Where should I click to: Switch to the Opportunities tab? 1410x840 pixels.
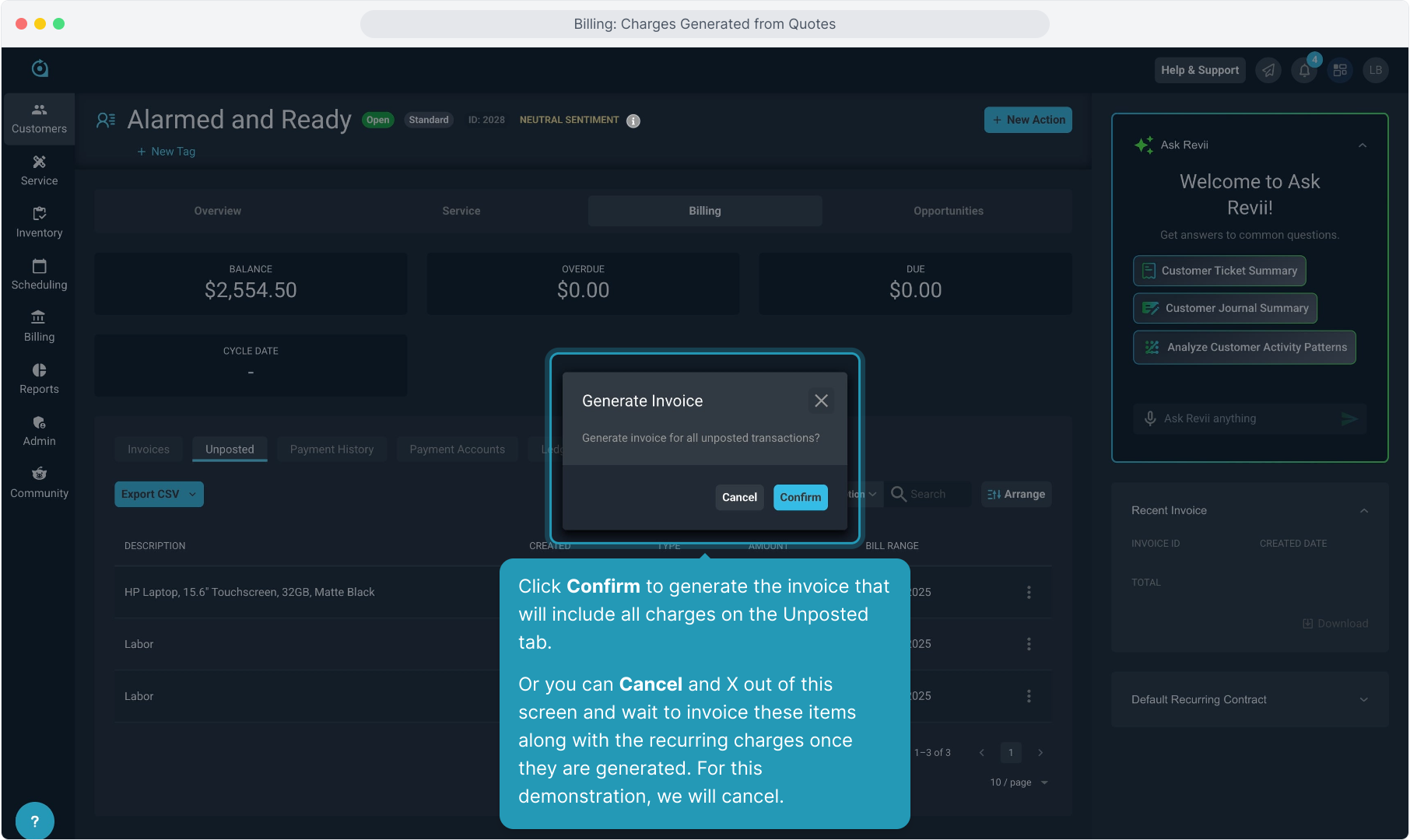[948, 211]
